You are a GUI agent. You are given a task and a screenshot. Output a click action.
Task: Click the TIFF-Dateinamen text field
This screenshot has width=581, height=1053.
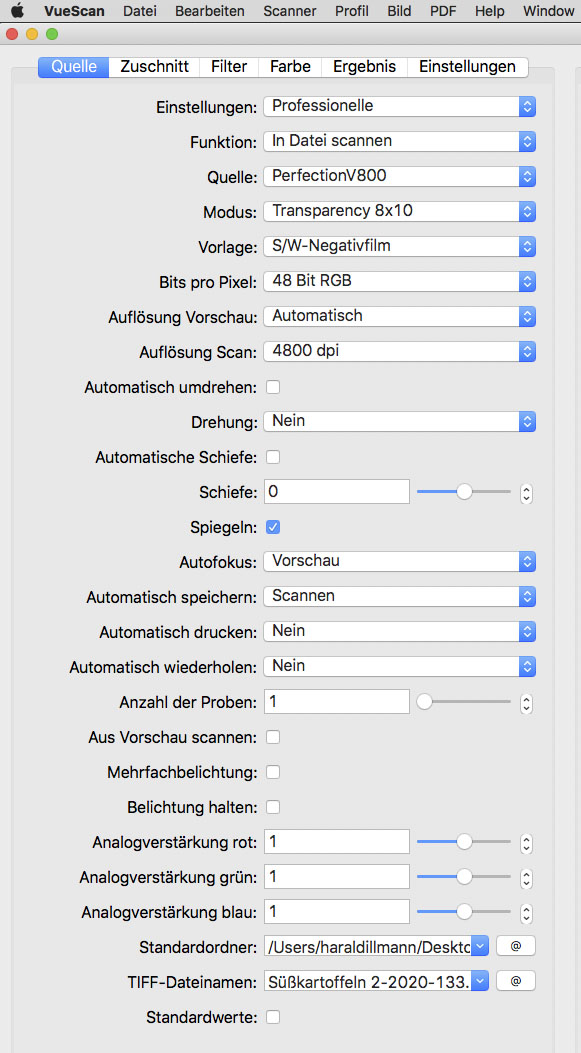[x=368, y=982]
